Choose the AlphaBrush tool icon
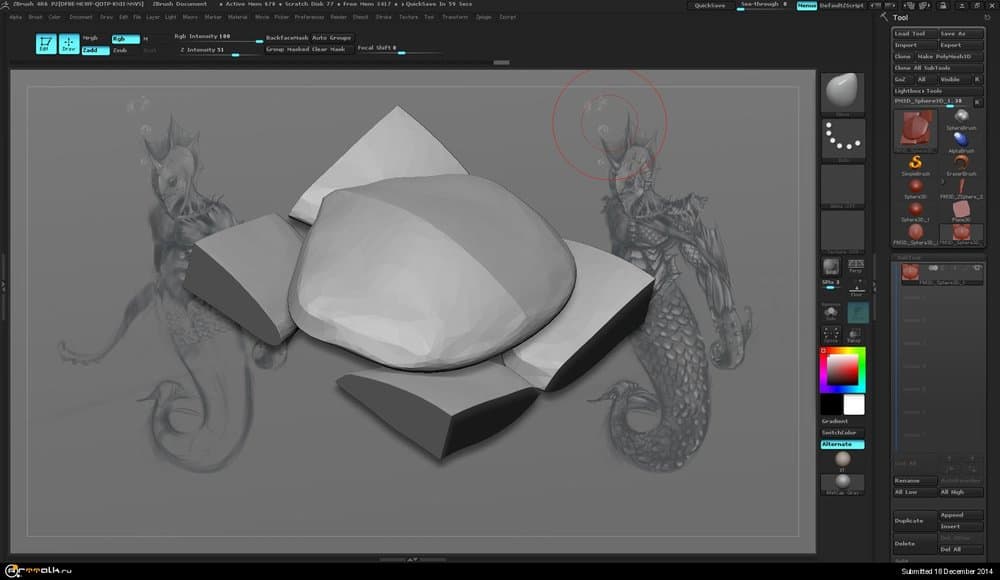 coord(961,139)
